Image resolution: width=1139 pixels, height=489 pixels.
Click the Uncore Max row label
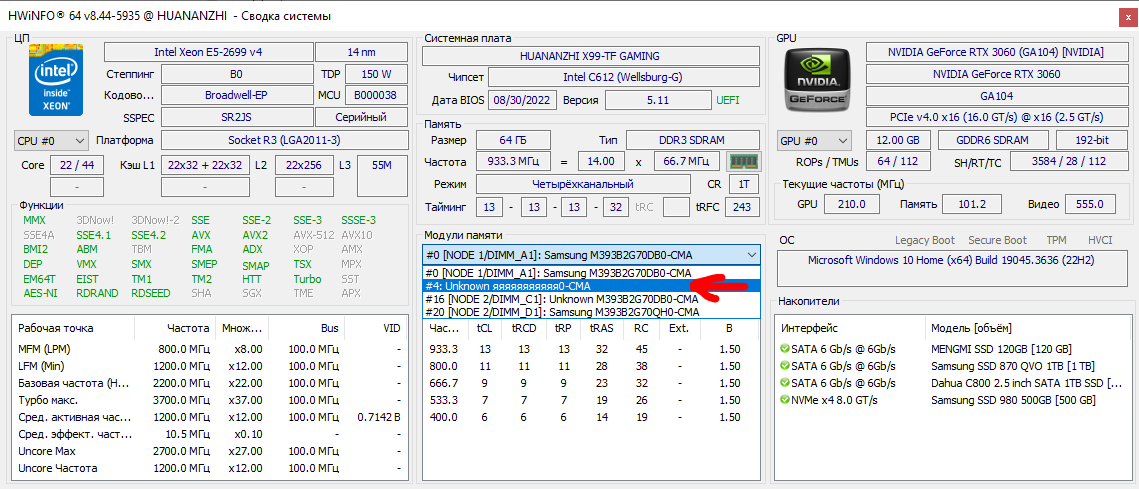[46, 451]
